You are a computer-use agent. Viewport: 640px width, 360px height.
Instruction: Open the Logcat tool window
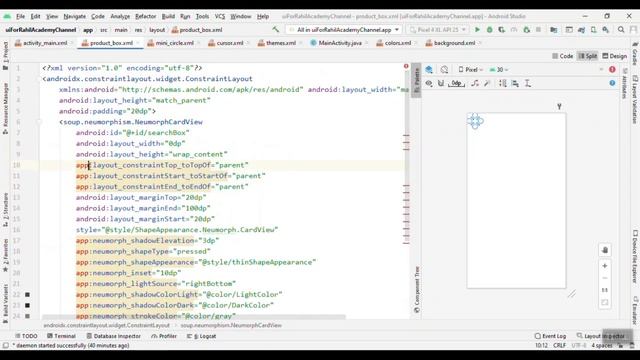coord(202,336)
